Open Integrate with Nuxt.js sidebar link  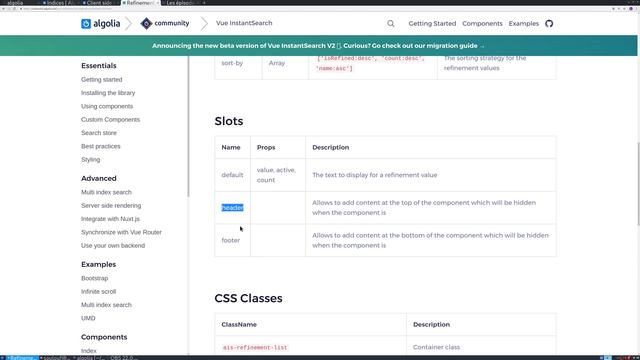[x=110, y=219]
